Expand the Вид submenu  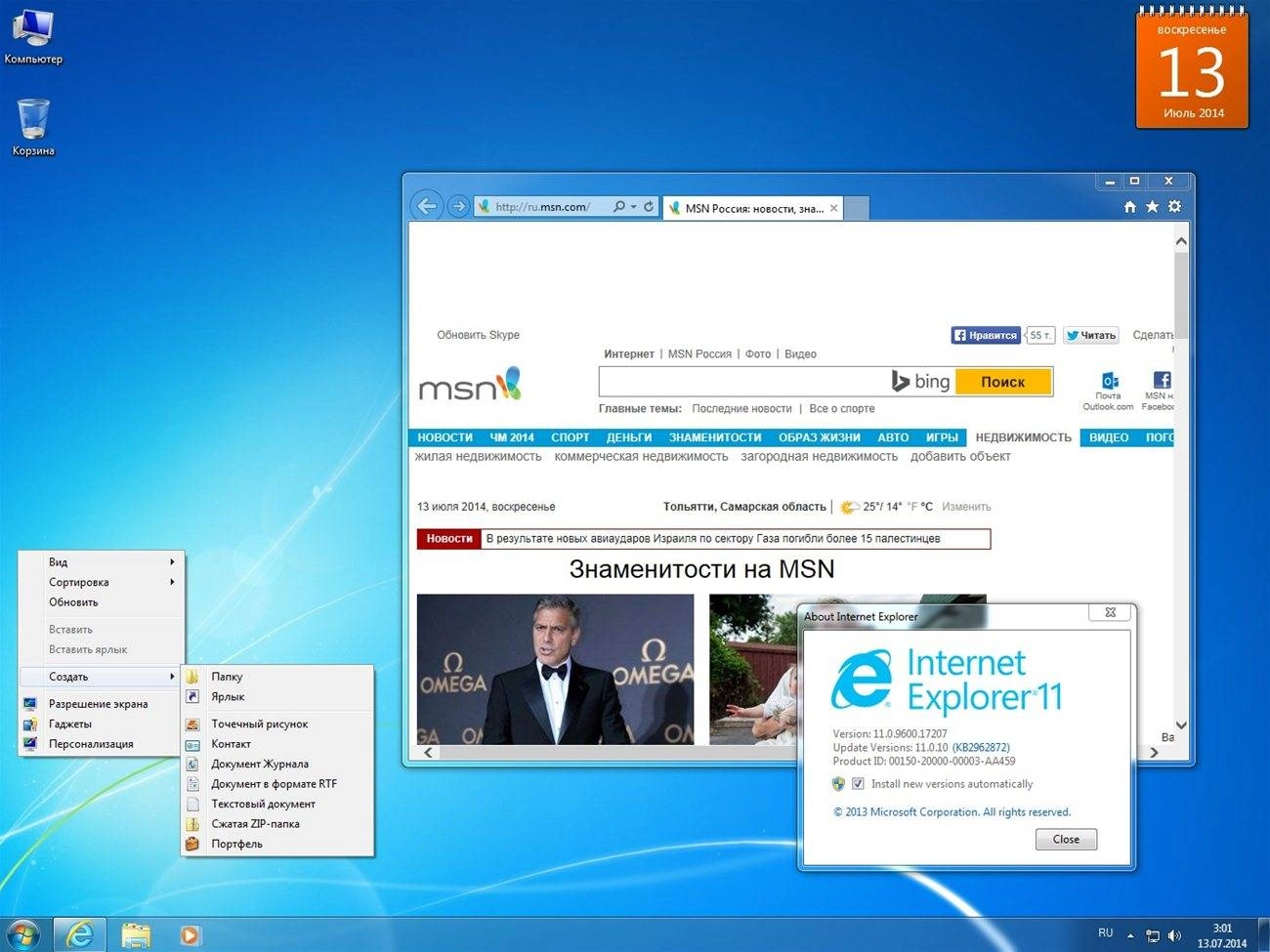coord(102,561)
